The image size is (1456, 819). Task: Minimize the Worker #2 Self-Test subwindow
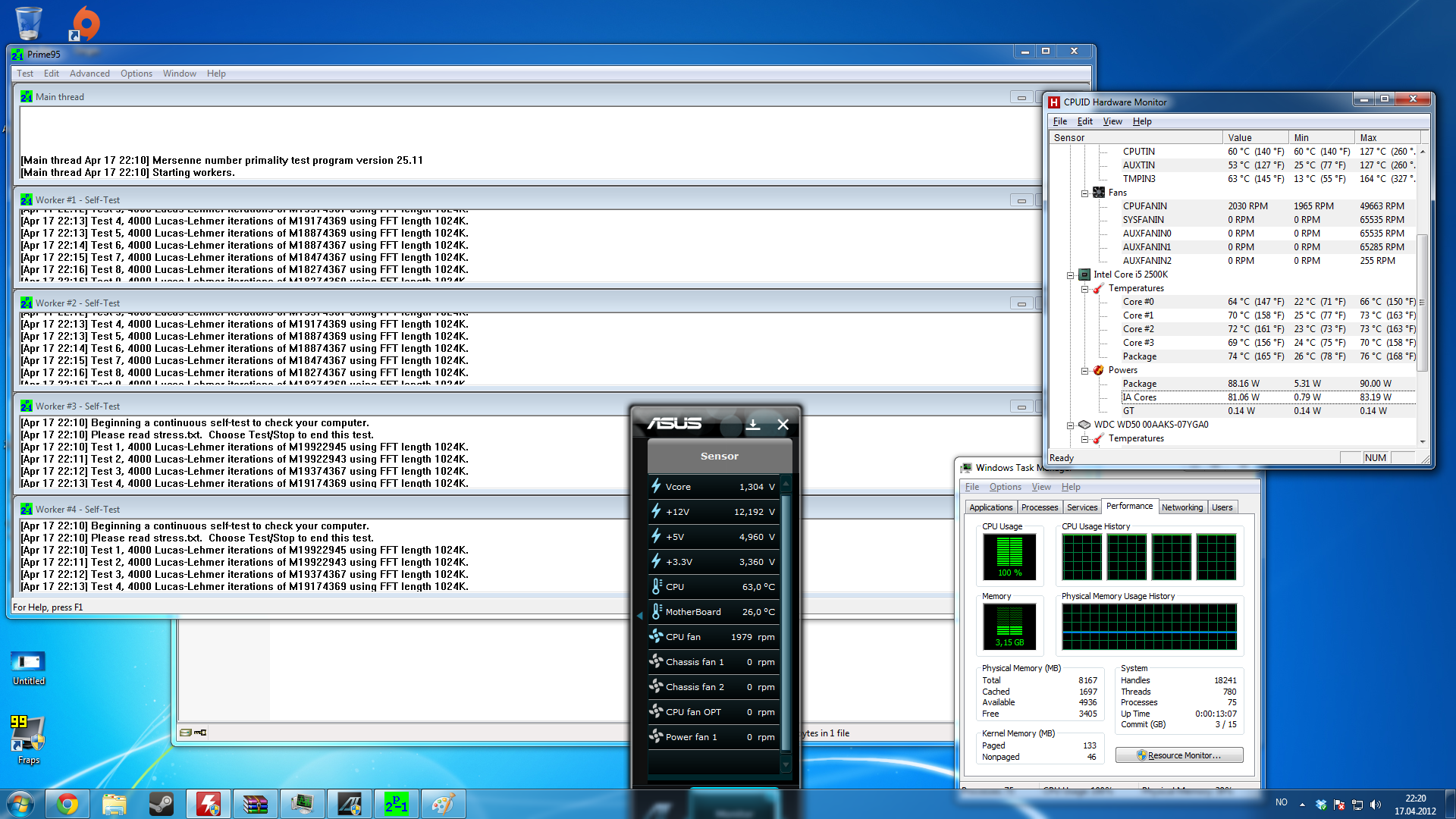1021,303
